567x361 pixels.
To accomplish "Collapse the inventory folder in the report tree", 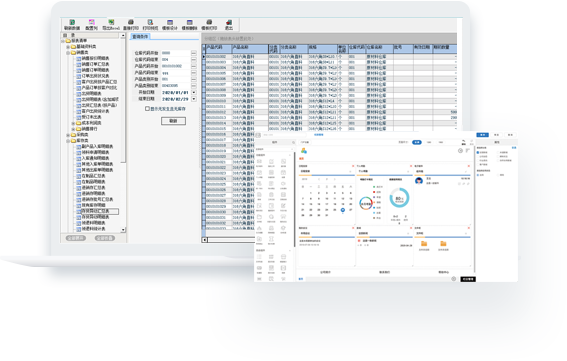I will [x=68, y=141].
